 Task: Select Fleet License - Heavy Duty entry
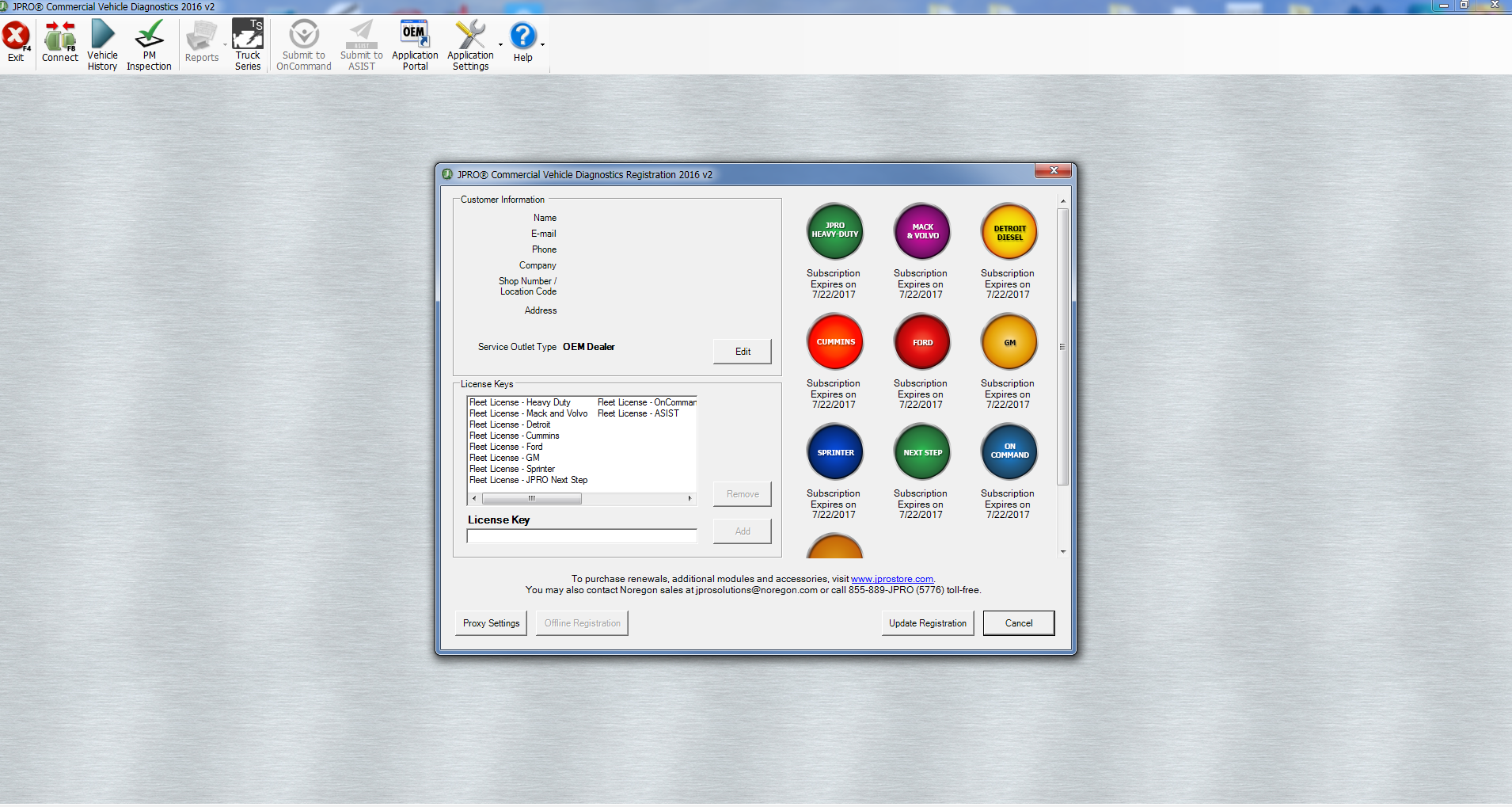pos(520,402)
